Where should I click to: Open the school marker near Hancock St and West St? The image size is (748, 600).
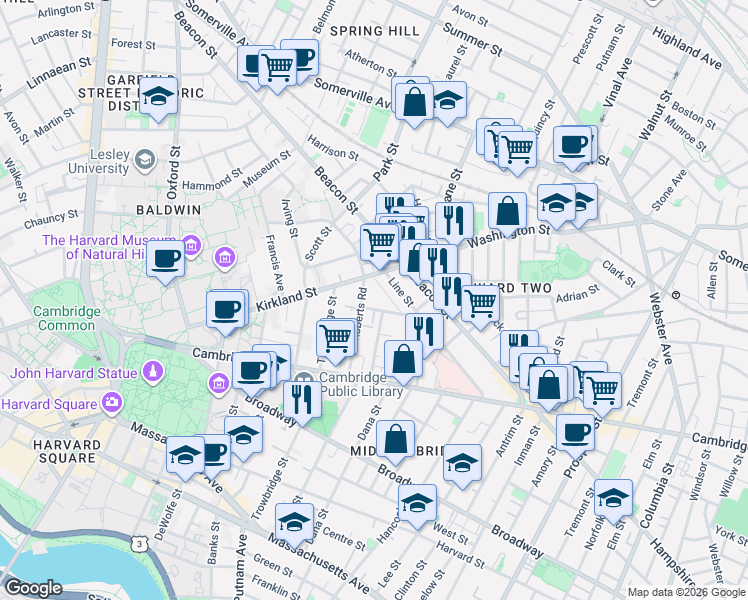417,506
